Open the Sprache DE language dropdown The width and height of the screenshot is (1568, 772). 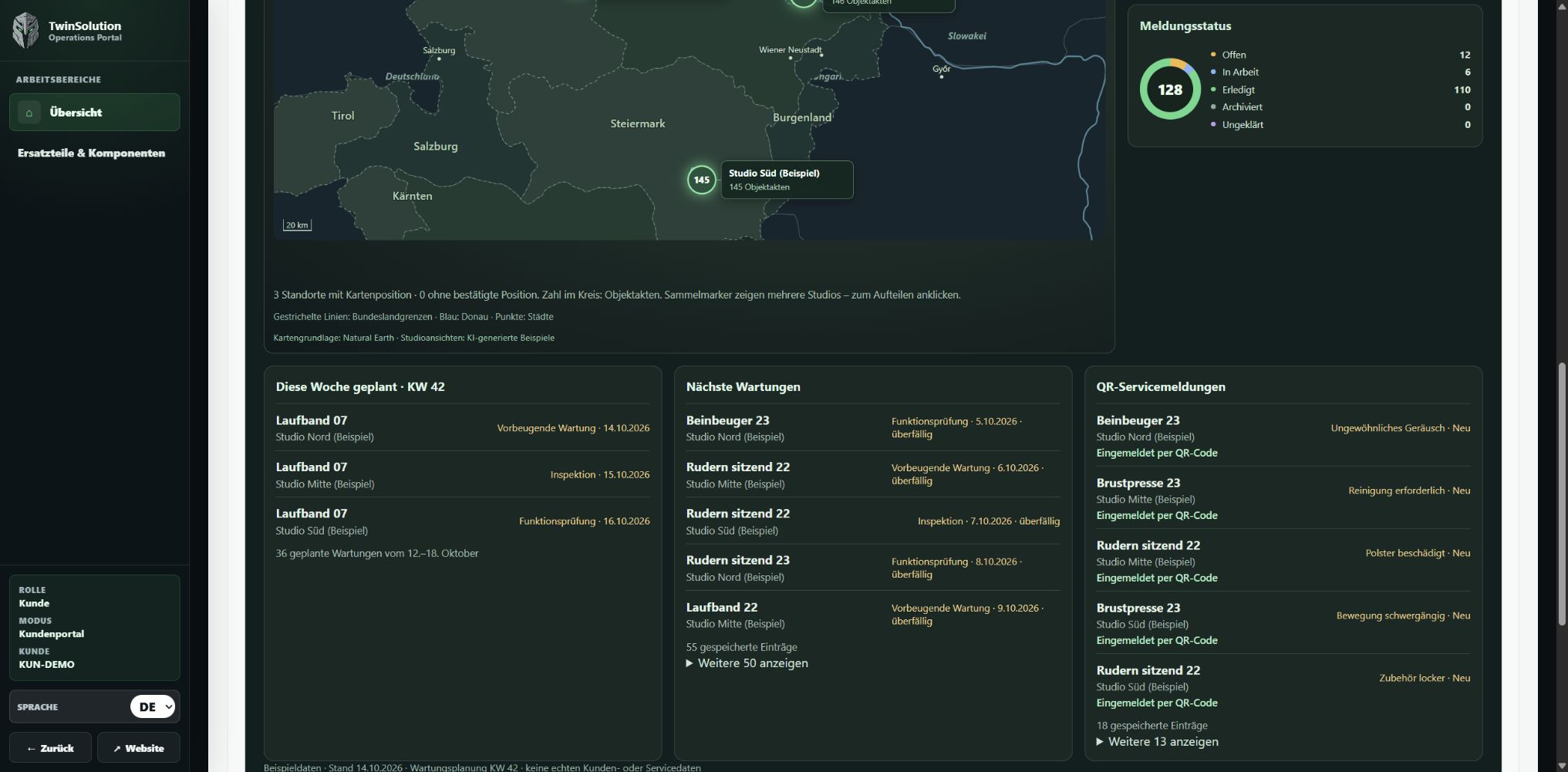click(153, 706)
